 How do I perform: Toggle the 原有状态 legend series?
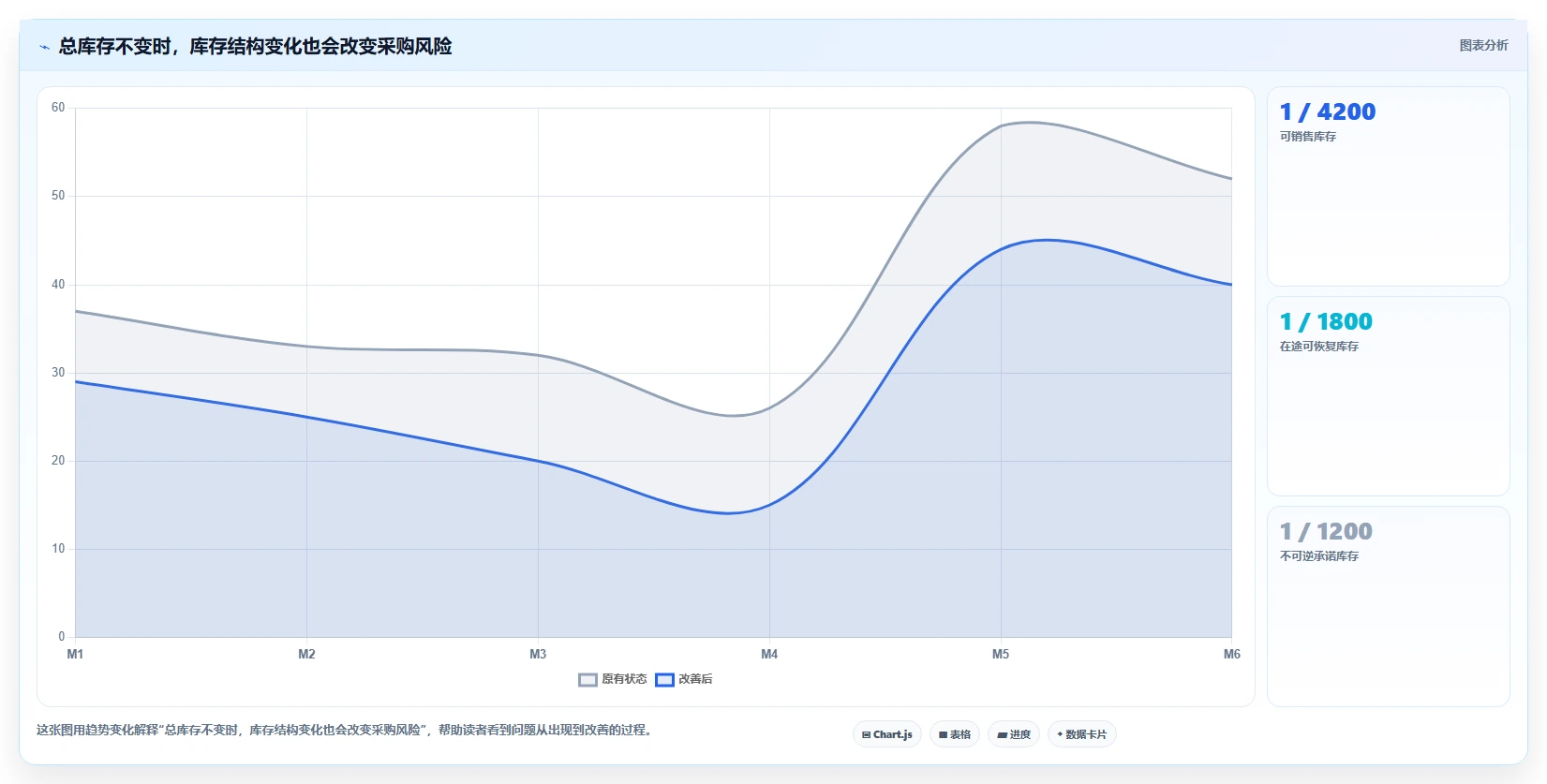(613, 679)
